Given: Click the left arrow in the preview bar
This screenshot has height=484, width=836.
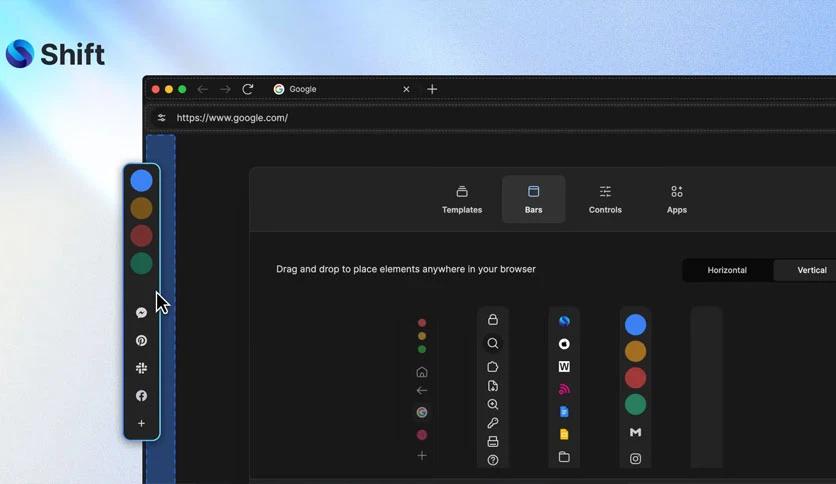Looking at the screenshot, I should [x=422, y=391].
